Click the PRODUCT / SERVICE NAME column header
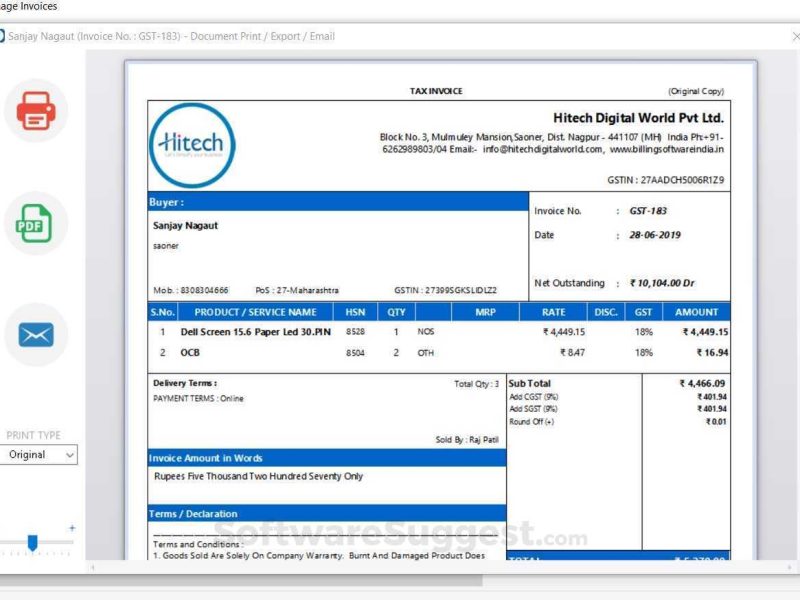The height and width of the screenshot is (600, 800). click(x=255, y=312)
